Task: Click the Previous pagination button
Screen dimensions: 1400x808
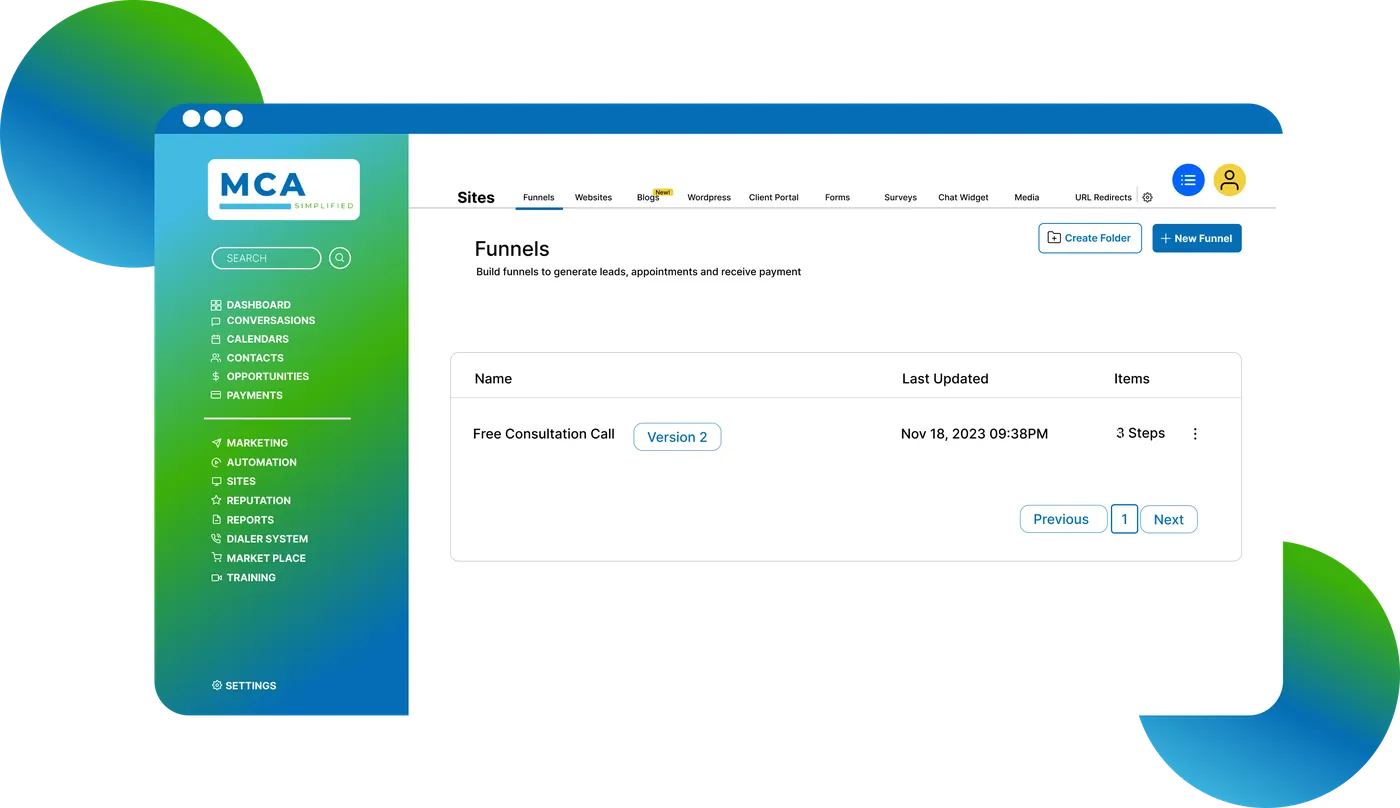Action: coord(1063,519)
